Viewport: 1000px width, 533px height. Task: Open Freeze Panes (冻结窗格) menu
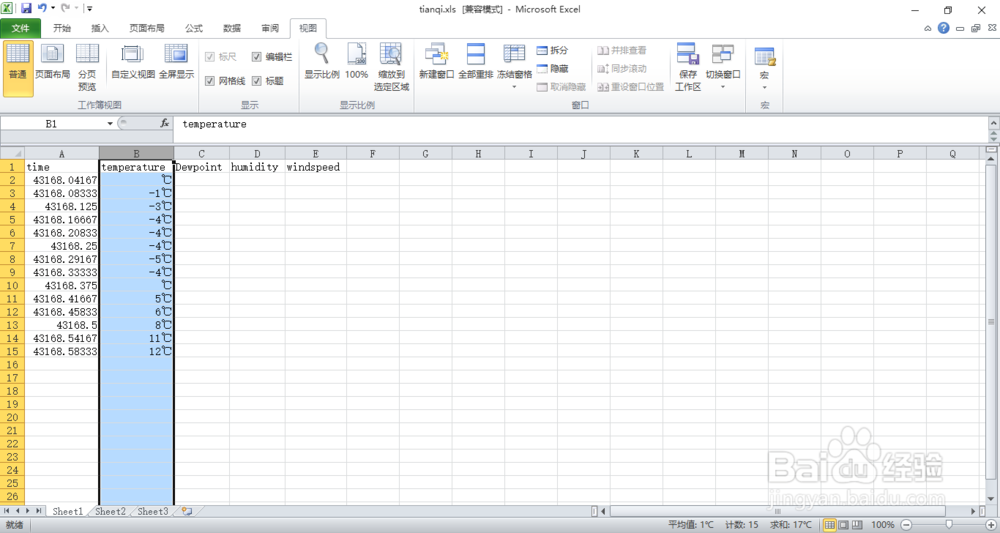tap(514, 66)
